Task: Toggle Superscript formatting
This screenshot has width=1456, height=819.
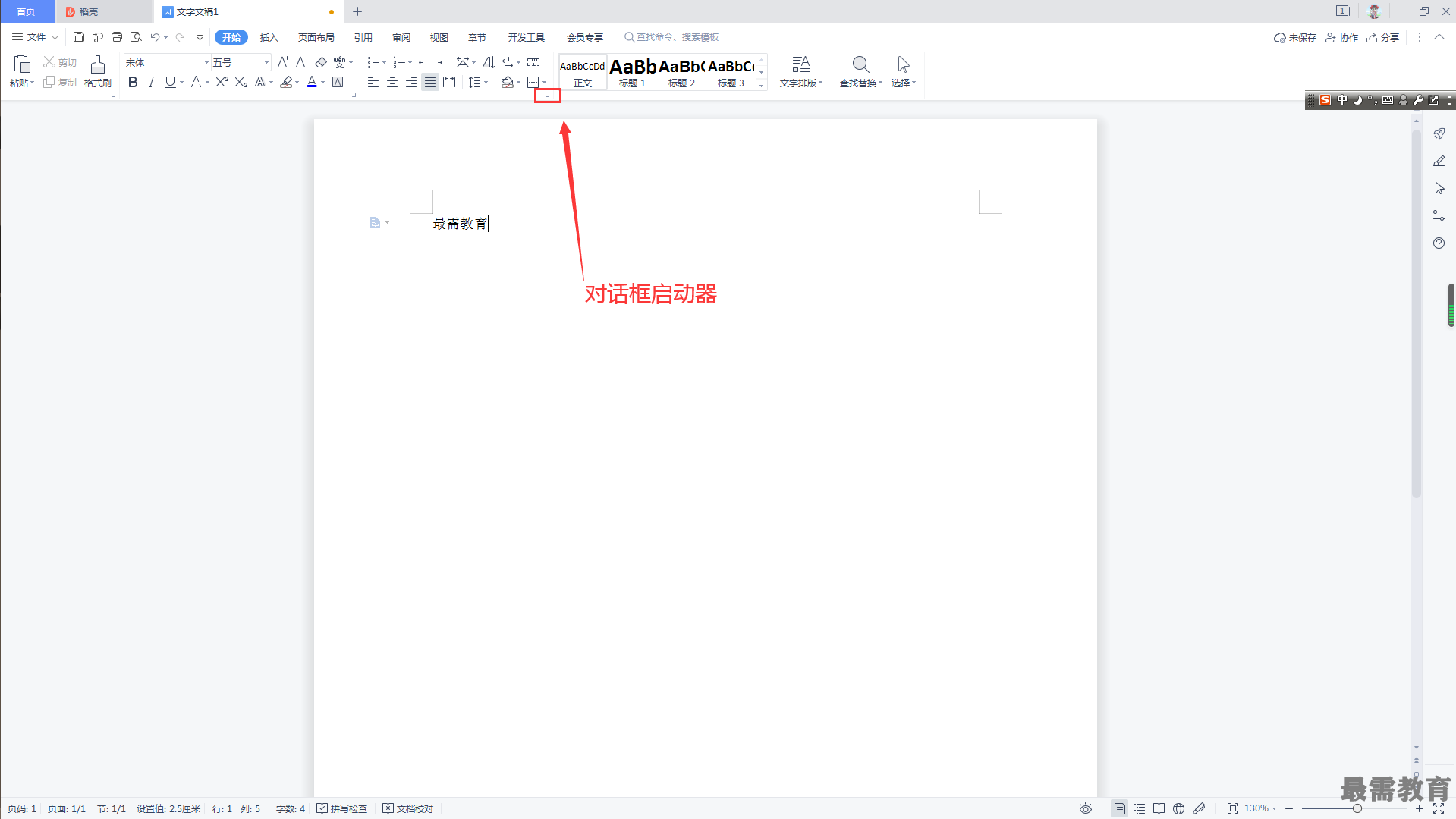Action: tap(222, 82)
